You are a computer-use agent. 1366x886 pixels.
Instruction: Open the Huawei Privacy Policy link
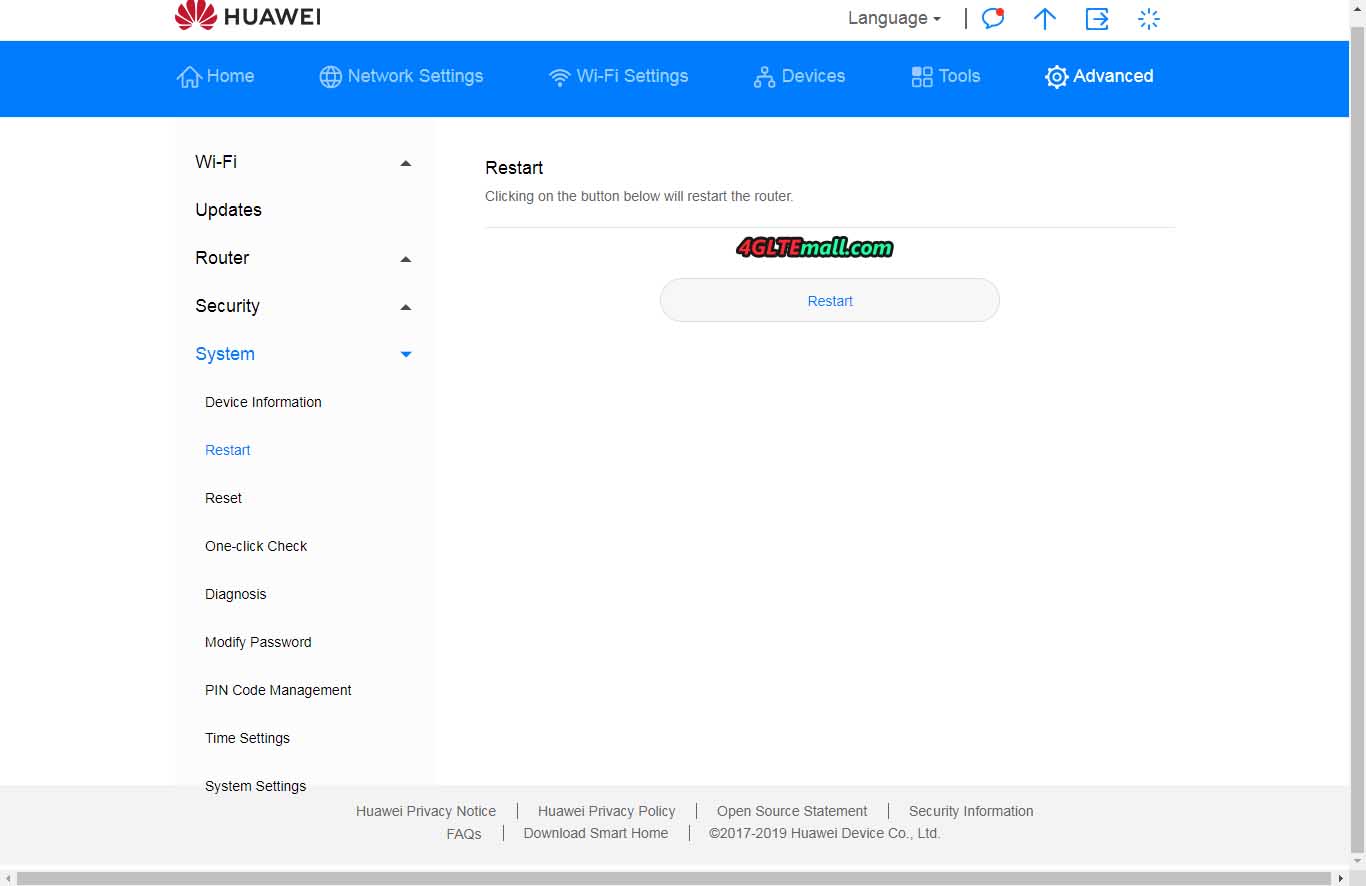click(x=606, y=811)
